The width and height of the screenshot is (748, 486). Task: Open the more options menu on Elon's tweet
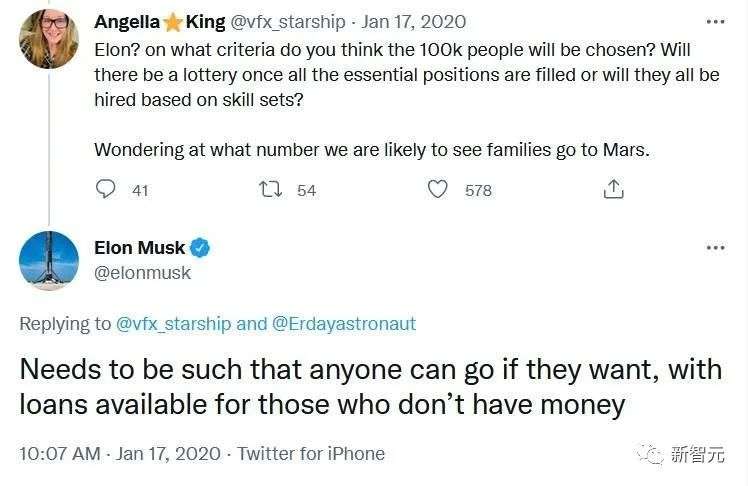[715, 247]
